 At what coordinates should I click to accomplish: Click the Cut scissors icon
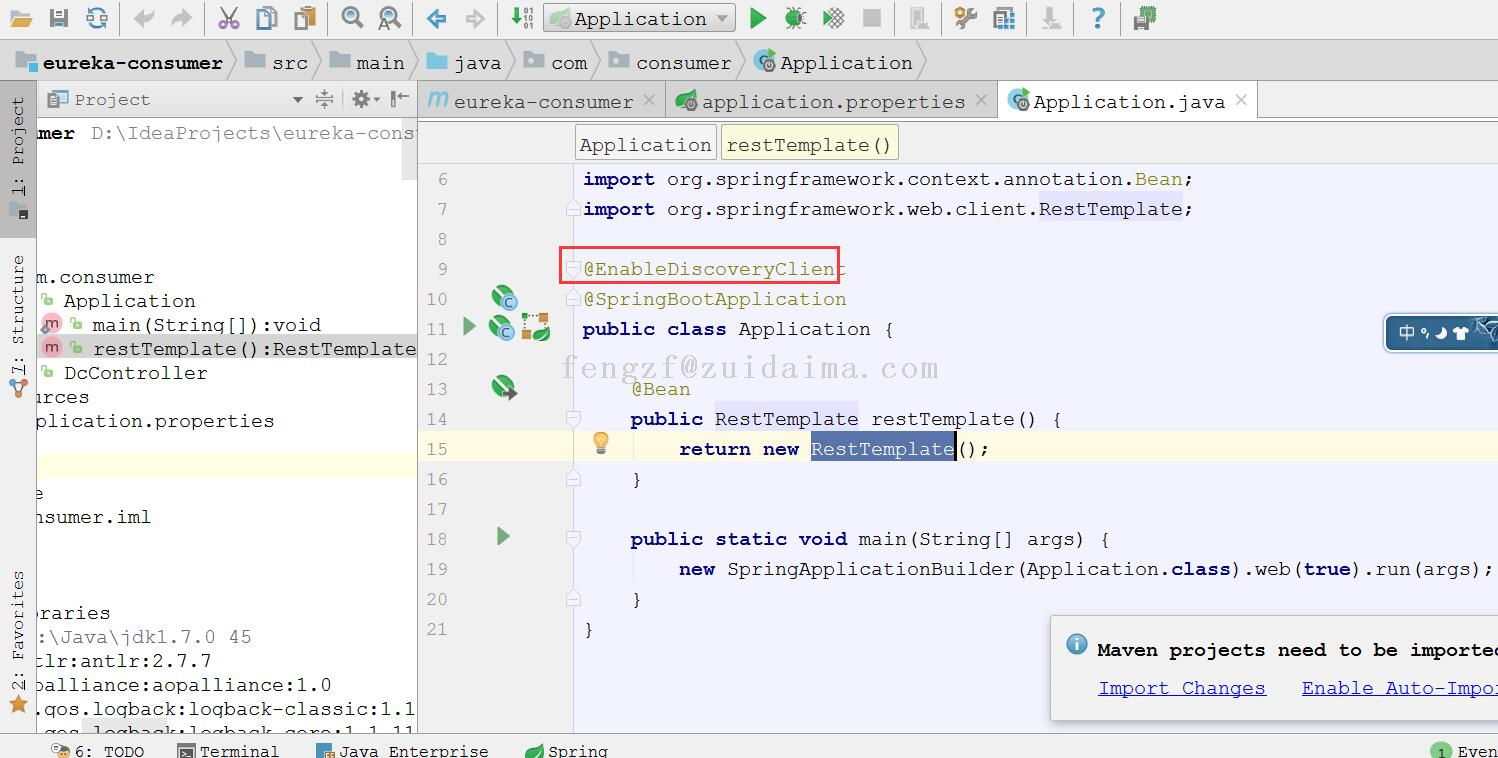228,18
